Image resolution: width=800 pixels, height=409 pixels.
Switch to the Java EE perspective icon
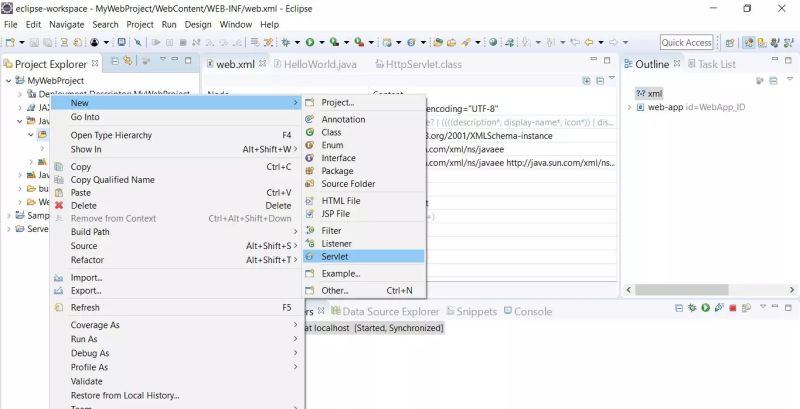point(748,43)
